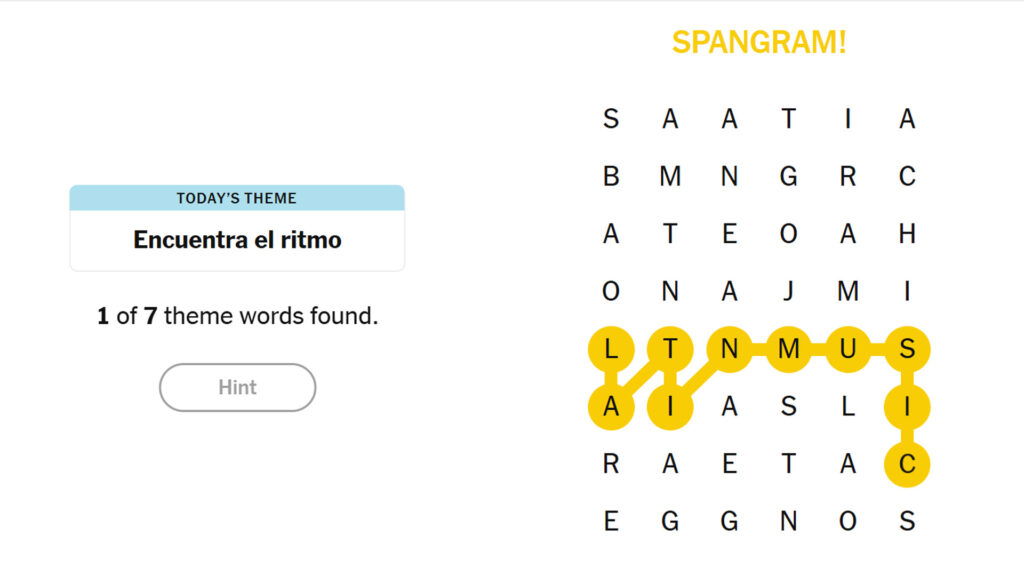Select the only letter J in the grid
Image resolution: width=1024 pixels, height=576 pixels.
[788, 291]
